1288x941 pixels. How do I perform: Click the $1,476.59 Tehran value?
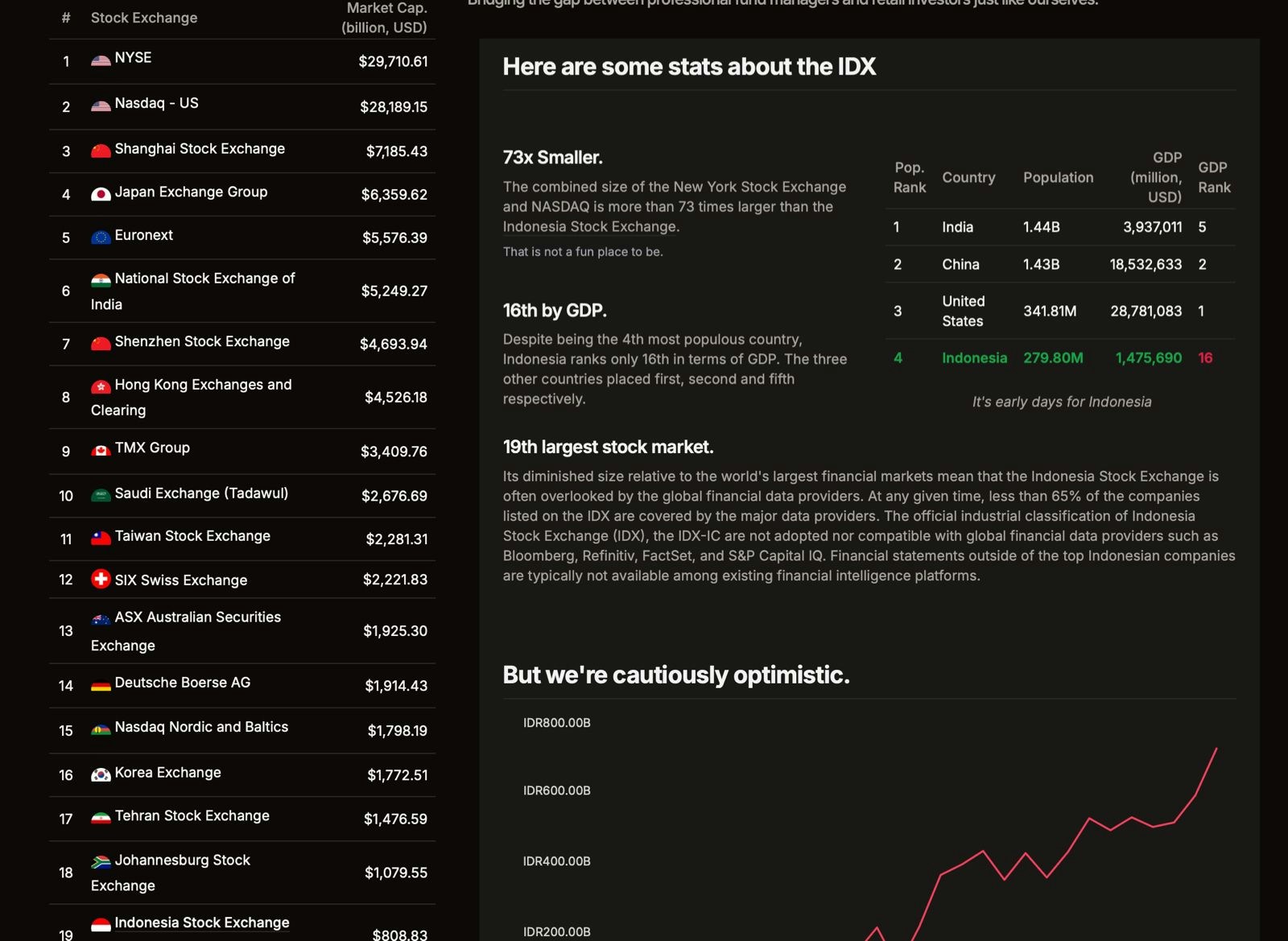tap(395, 819)
